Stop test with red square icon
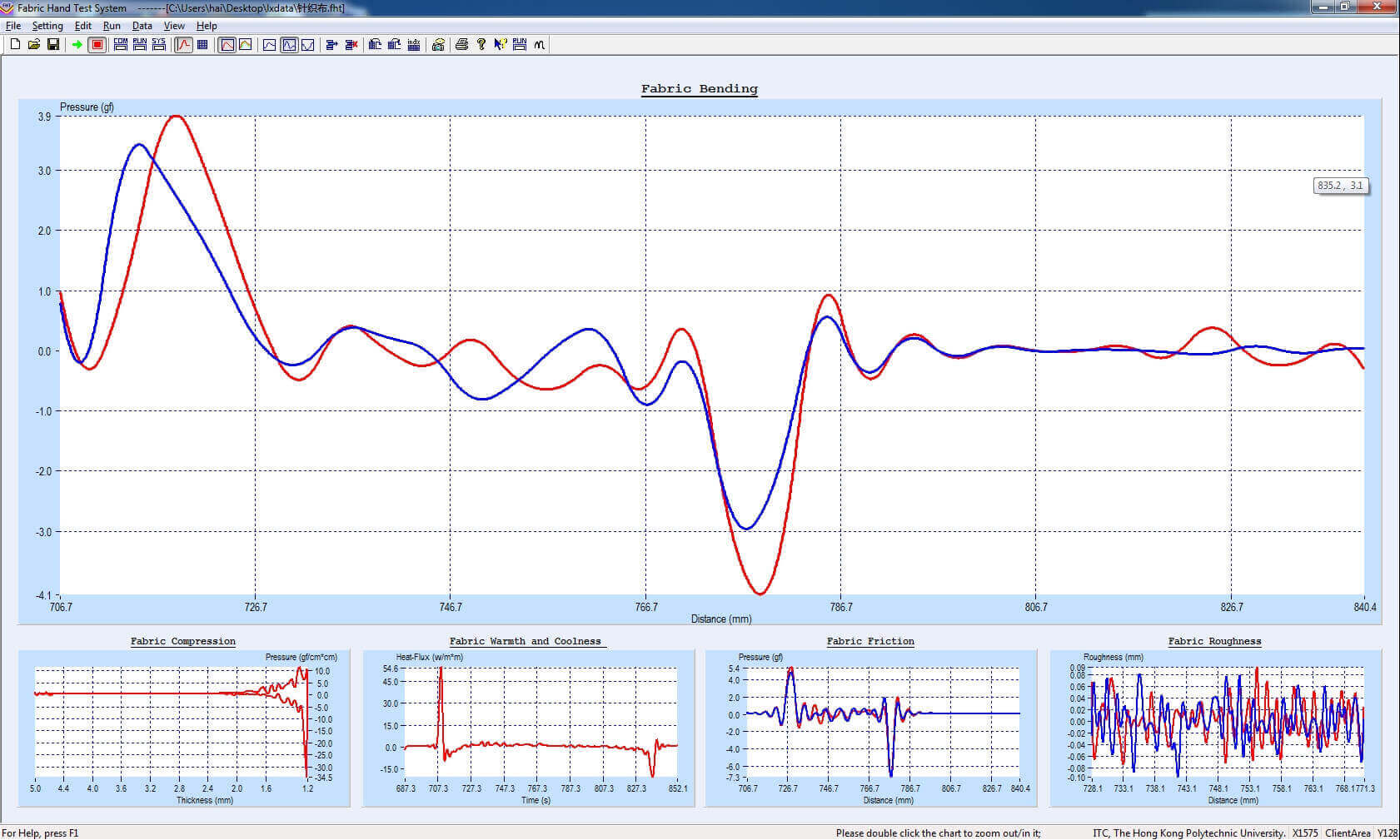 point(97,44)
